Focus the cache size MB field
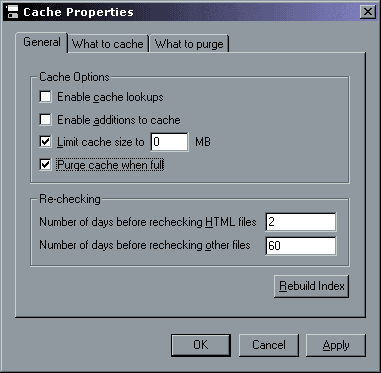This screenshot has height=373, width=381. tap(169, 142)
